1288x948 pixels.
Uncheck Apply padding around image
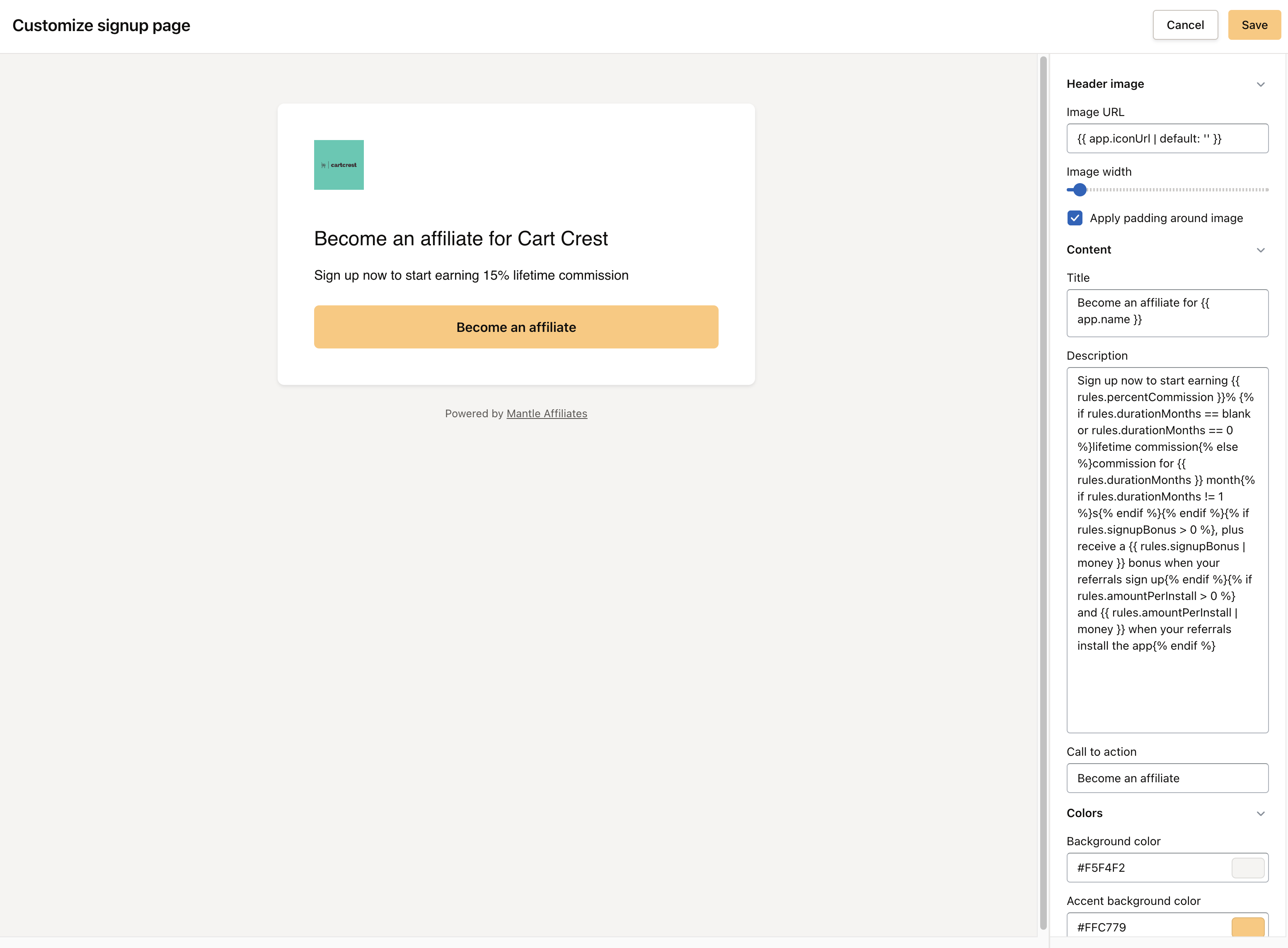pyautogui.click(x=1075, y=218)
